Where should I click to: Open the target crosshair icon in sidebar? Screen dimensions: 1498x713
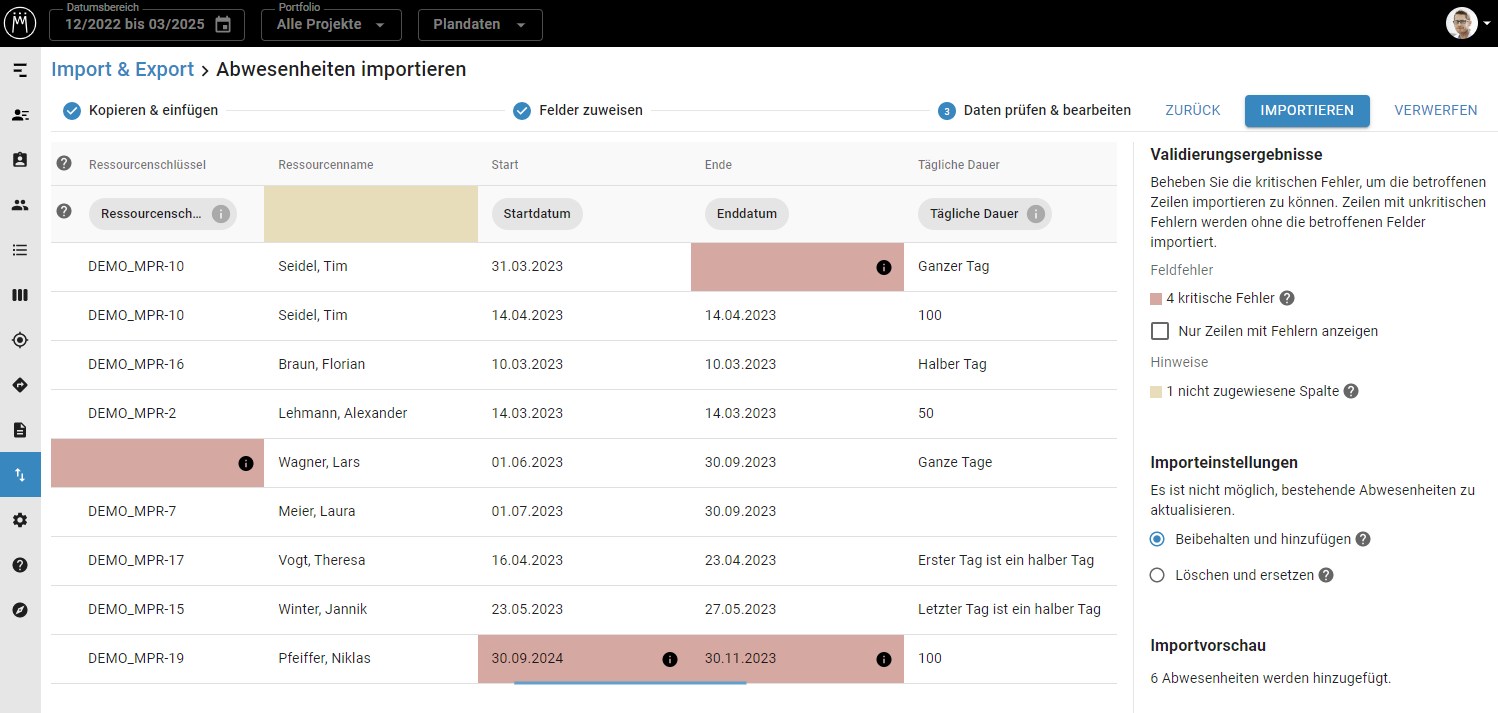pyautogui.click(x=20, y=340)
